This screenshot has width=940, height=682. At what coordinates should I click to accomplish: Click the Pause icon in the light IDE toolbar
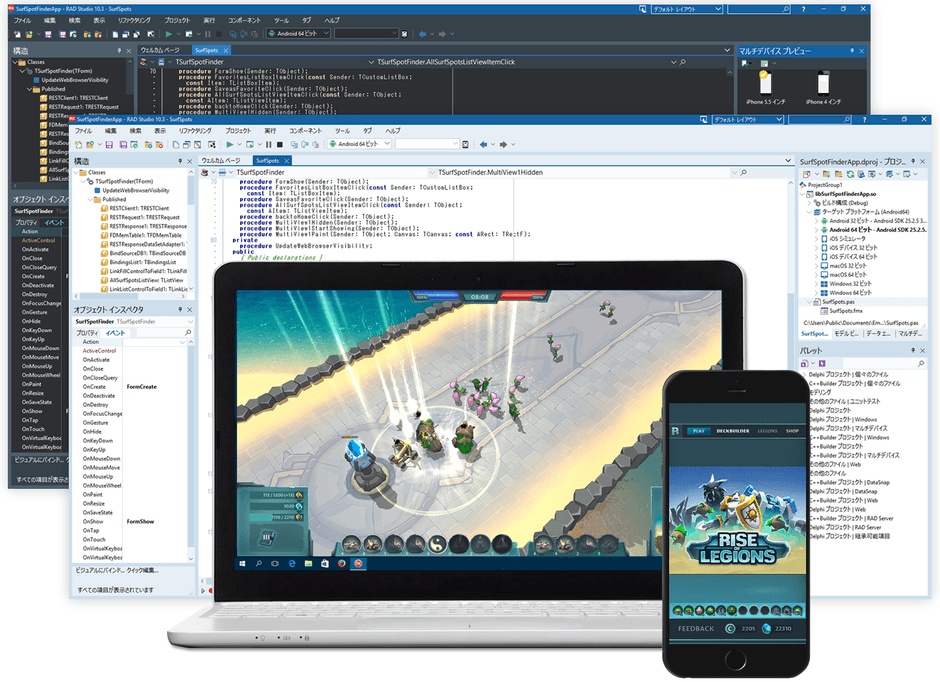pos(268,144)
